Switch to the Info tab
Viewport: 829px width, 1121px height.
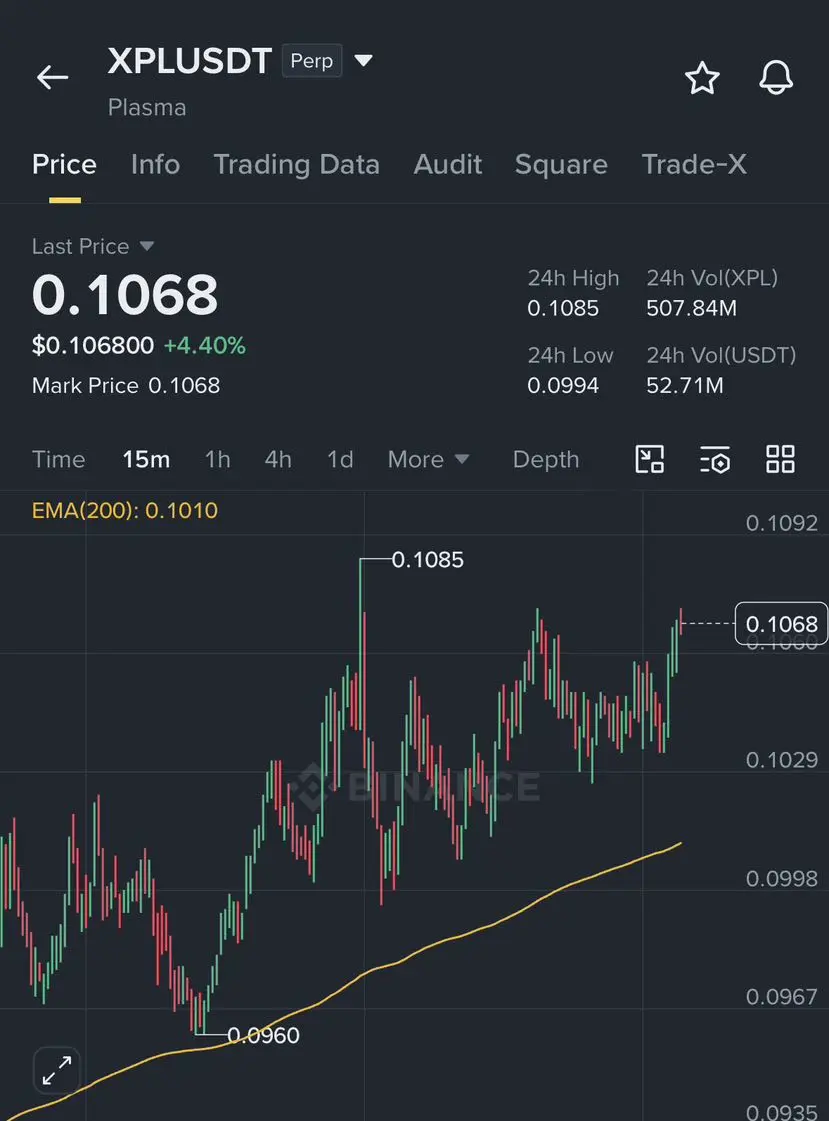155,164
